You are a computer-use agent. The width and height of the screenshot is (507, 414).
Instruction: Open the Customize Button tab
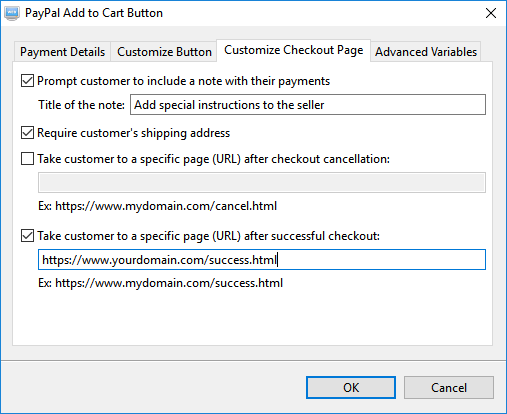click(164, 52)
